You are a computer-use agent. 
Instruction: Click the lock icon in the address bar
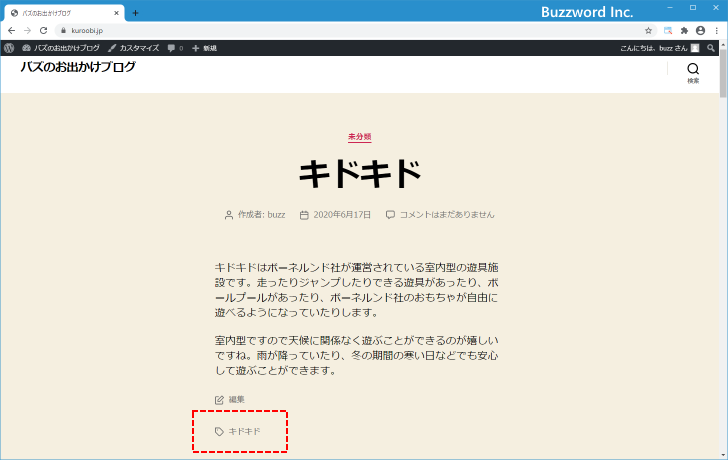64,31
